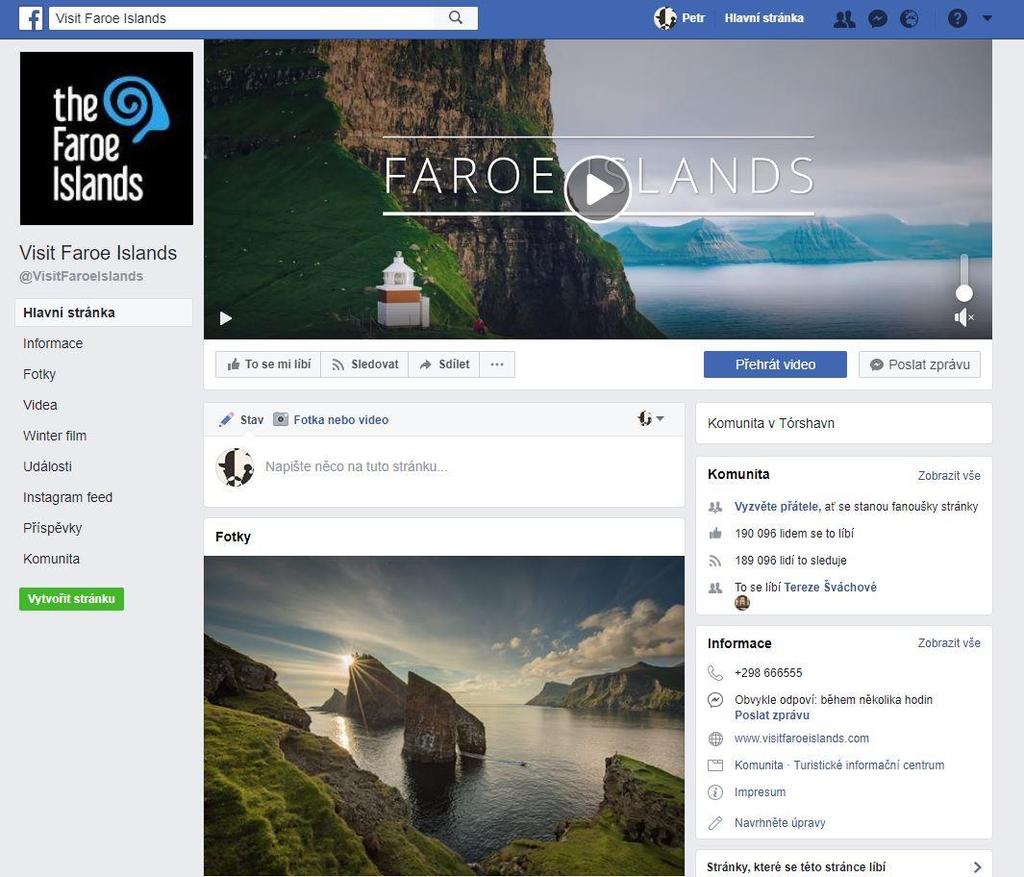The image size is (1024, 877).
Task: Like the page with To se mi líbí
Action: click(268, 364)
